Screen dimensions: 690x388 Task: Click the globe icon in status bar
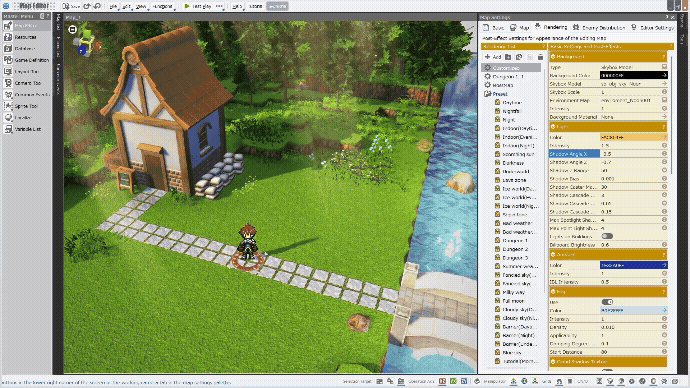point(524,381)
